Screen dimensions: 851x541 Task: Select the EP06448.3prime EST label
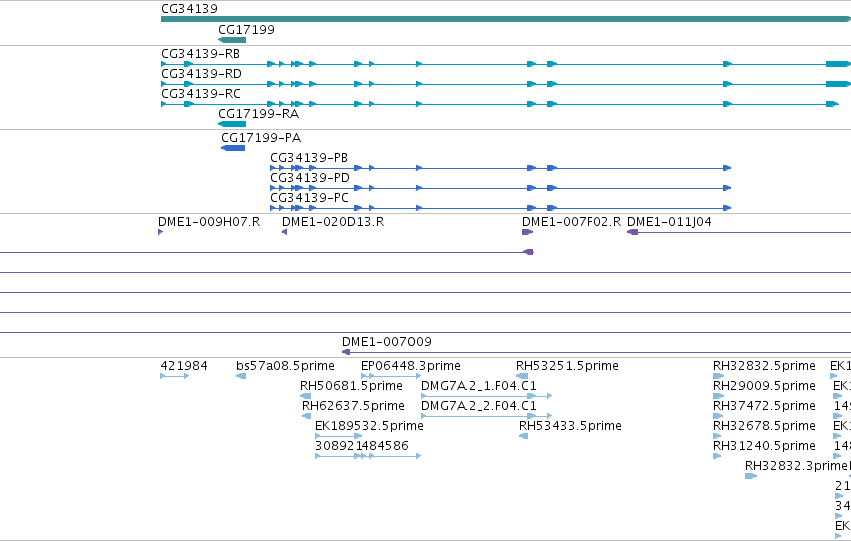(x=411, y=366)
